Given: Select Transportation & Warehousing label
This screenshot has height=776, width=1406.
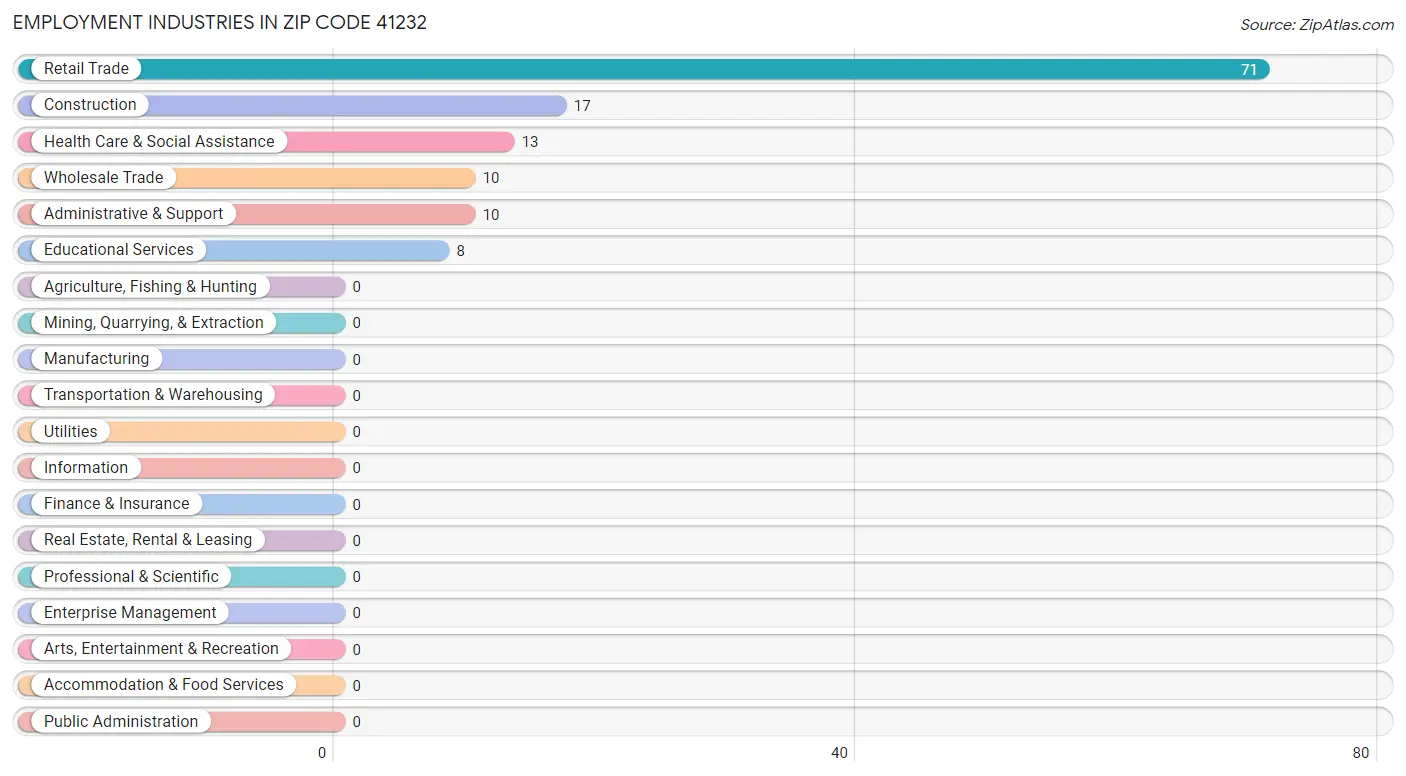Looking at the screenshot, I should pos(153,395).
